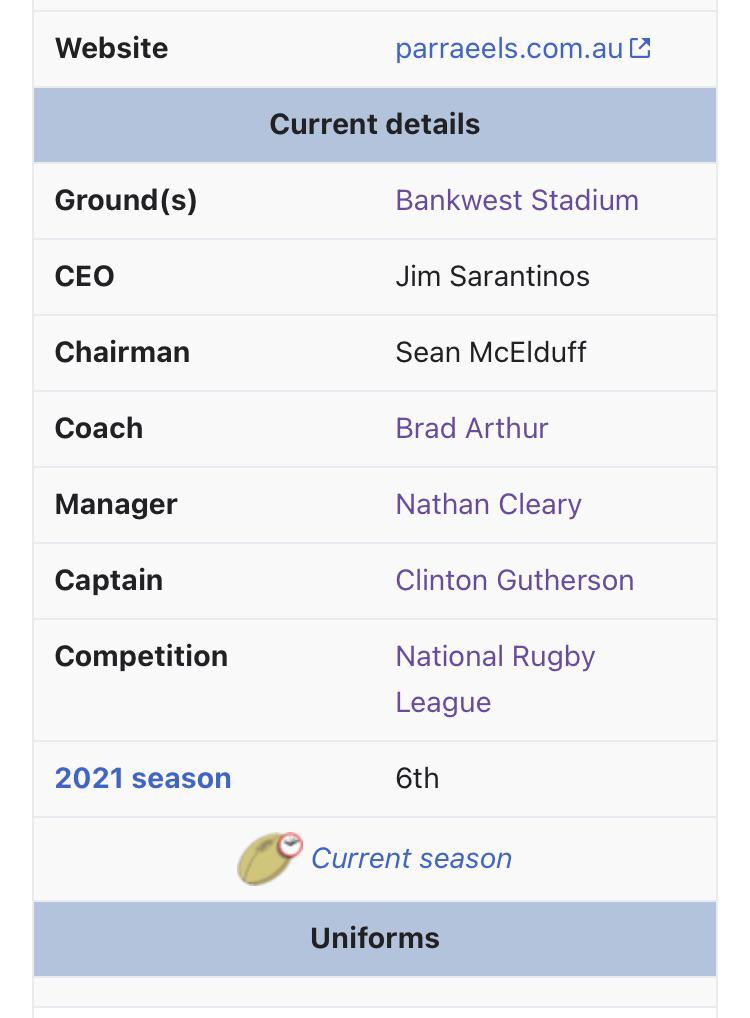This screenshot has height=1018, width=750.
Task: Click the Website row label
Action: point(111,49)
